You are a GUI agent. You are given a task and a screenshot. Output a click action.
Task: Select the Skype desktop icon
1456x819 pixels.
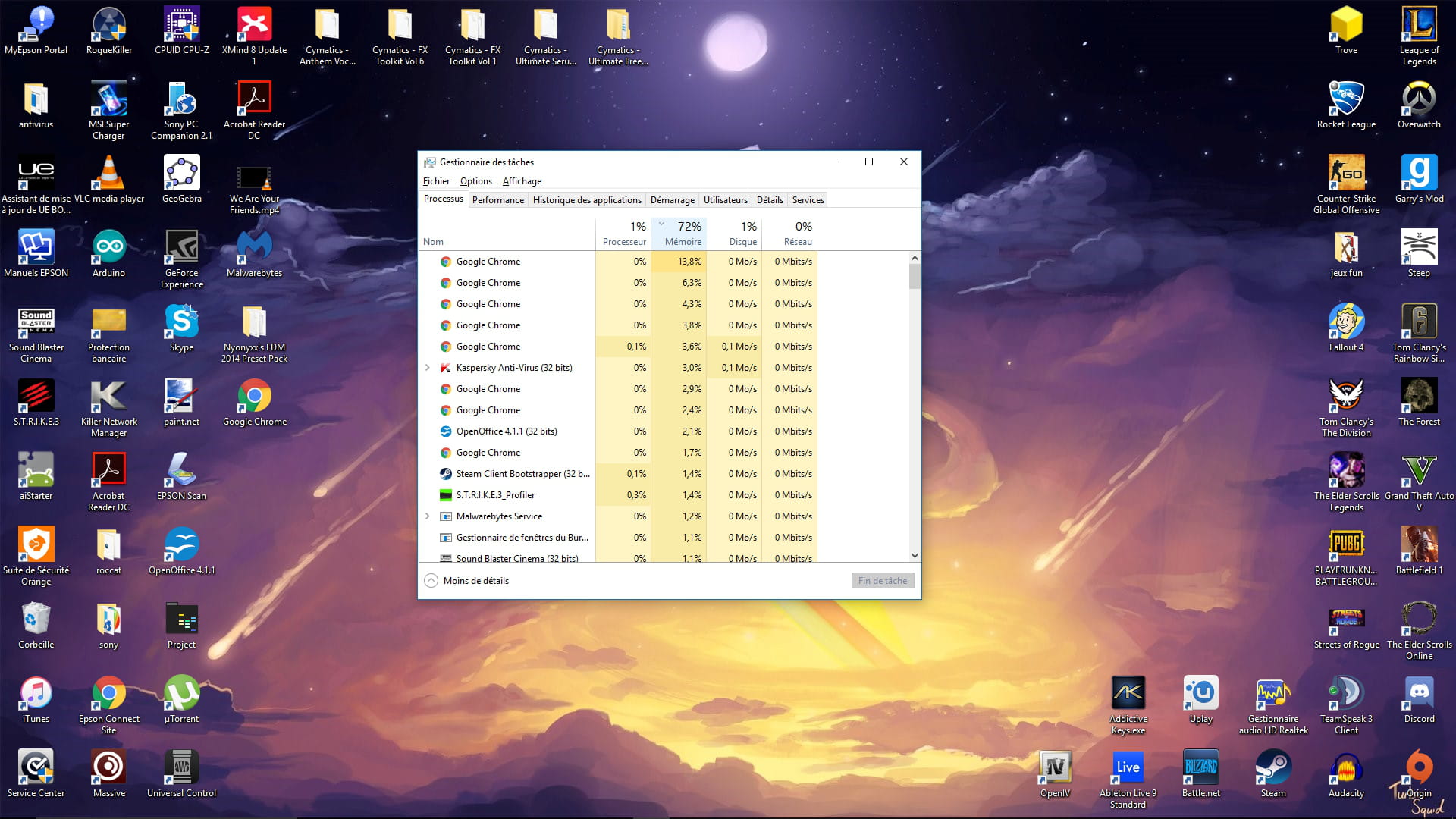pyautogui.click(x=181, y=323)
